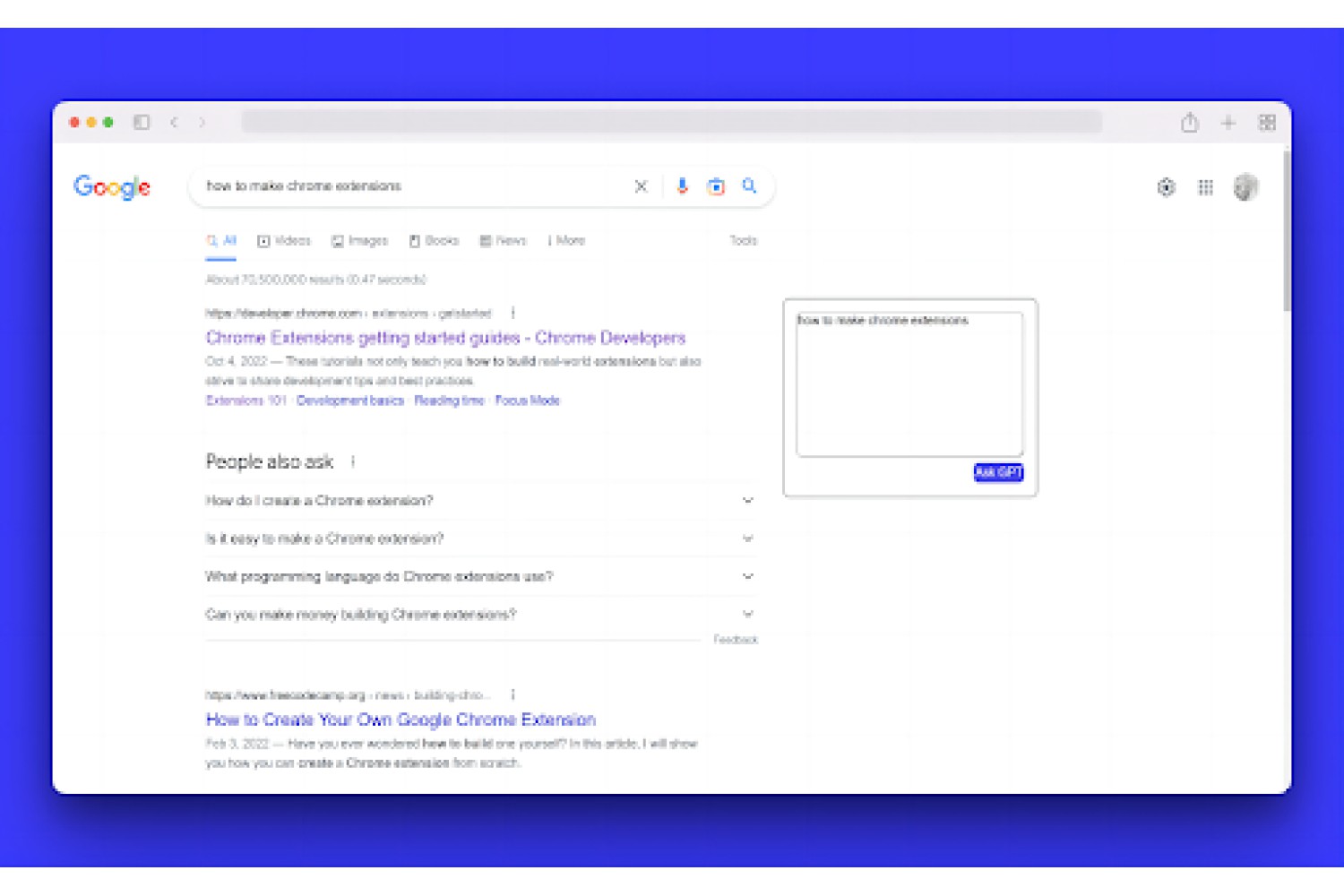Screen dimensions: 1344x896
Task: Select the All results tab
Action: [221, 240]
